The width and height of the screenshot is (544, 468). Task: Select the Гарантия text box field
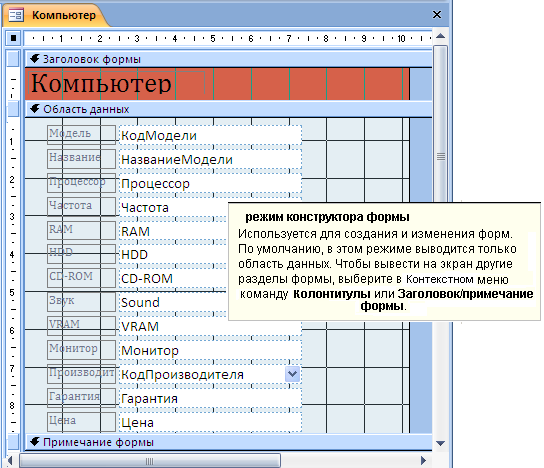(x=211, y=398)
